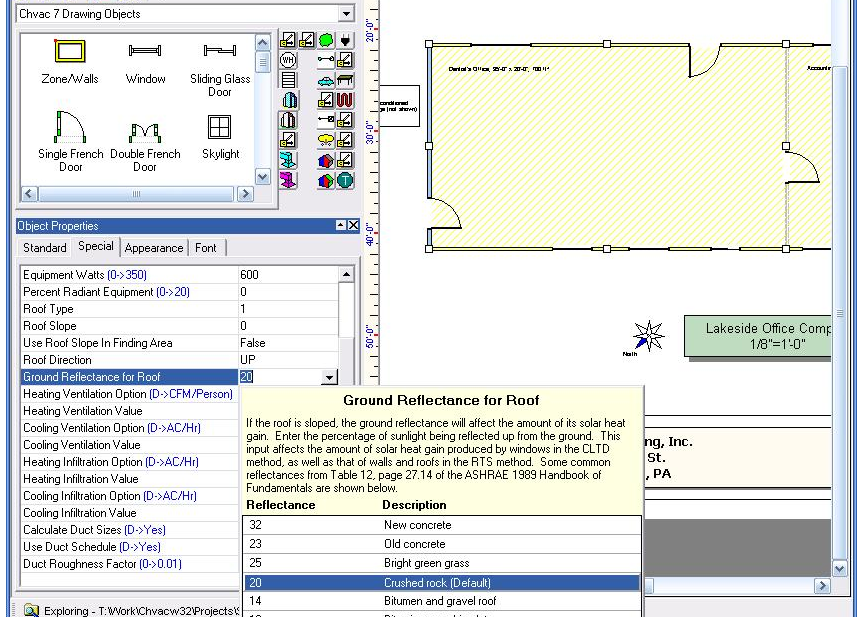Click the Roof Direction value UP
The height and width of the screenshot is (617, 857).
pos(288,360)
